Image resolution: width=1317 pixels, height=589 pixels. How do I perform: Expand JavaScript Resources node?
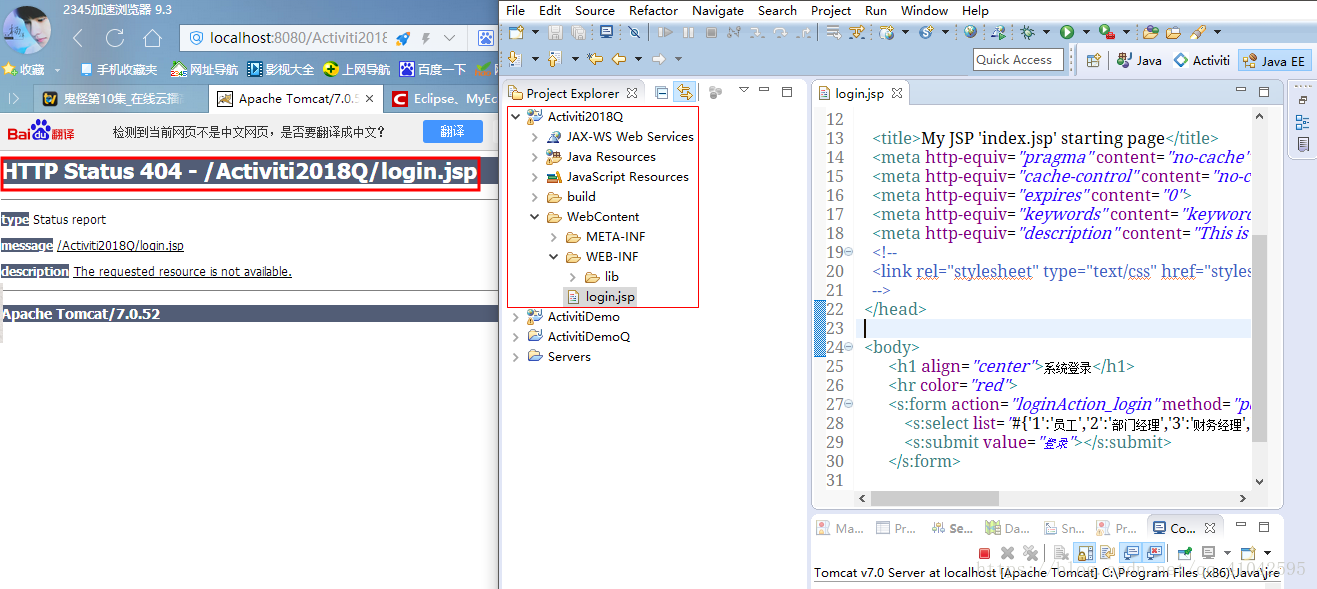[535, 177]
